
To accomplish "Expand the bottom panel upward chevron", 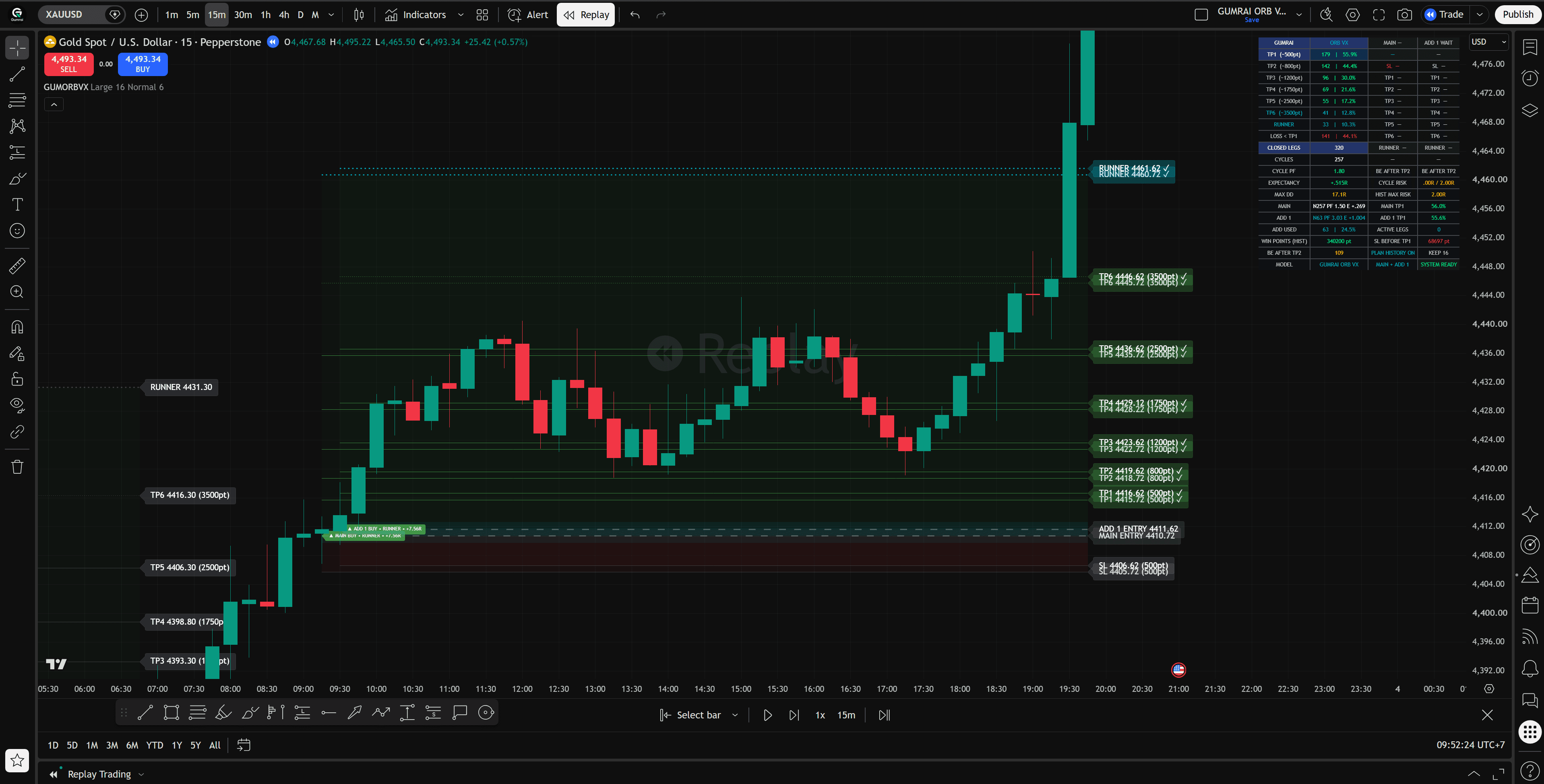I will click(1473, 774).
